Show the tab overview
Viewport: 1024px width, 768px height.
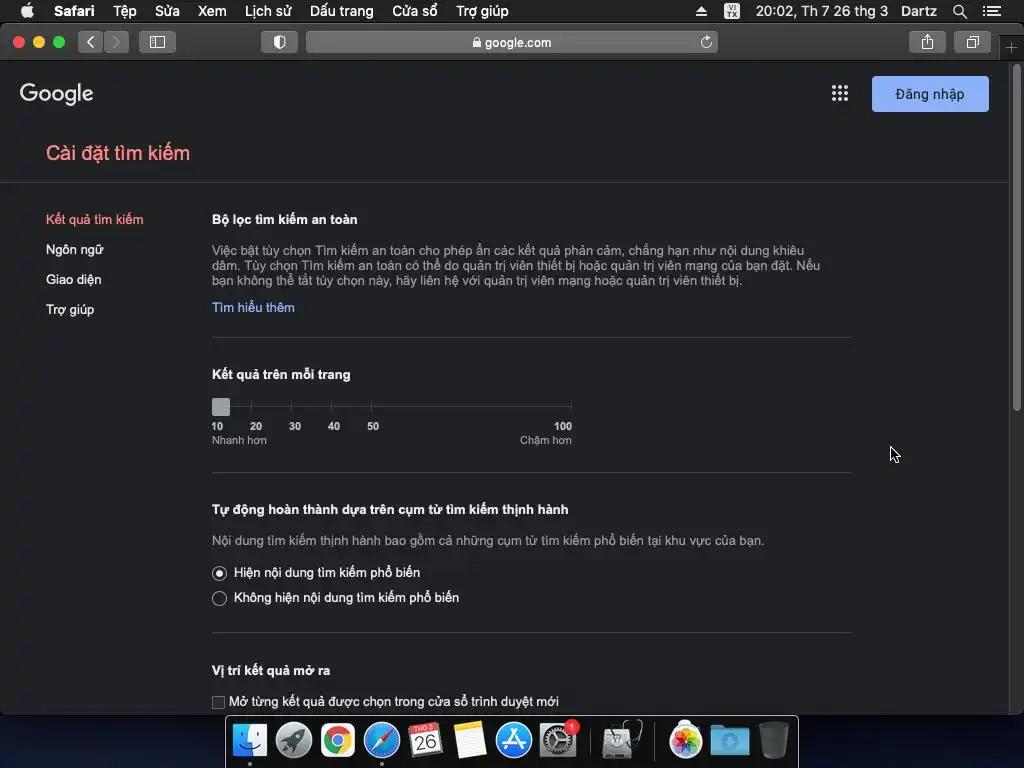tap(972, 42)
